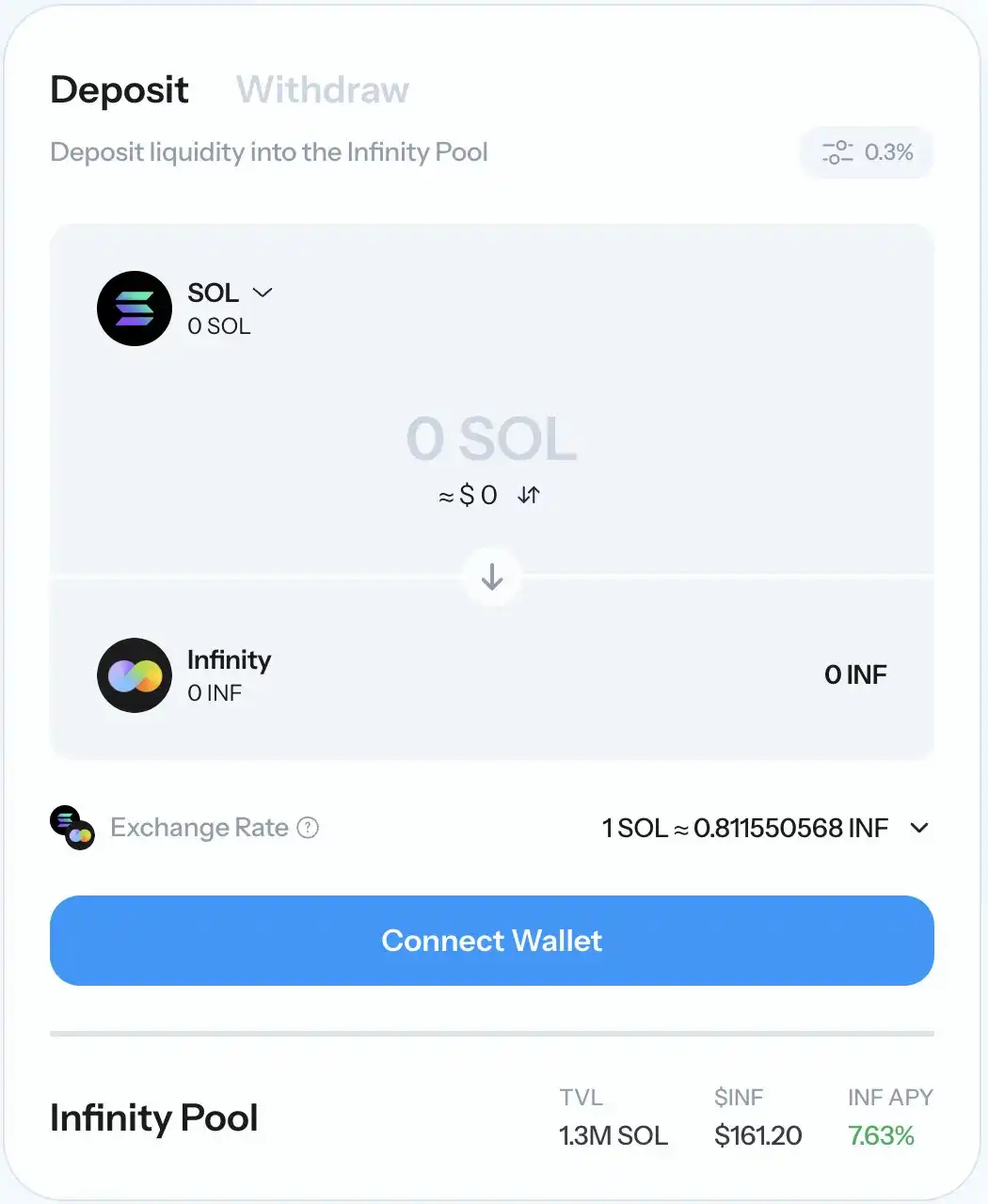This screenshot has width=988, height=1204.
Task: Click the SOL token logo
Action: click(x=135, y=309)
